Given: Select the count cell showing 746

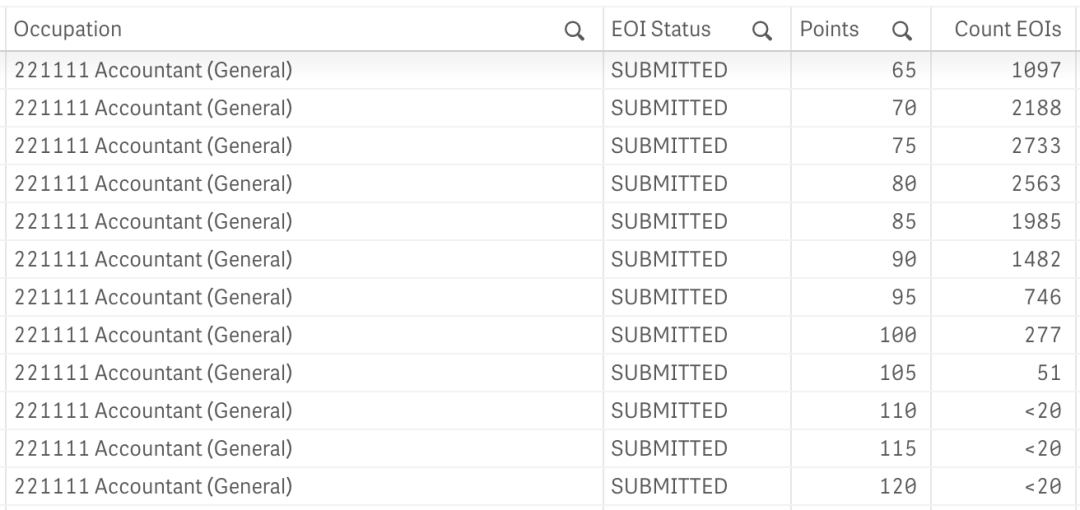Looking at the screenshot, I should click(x=1005, y=297).
